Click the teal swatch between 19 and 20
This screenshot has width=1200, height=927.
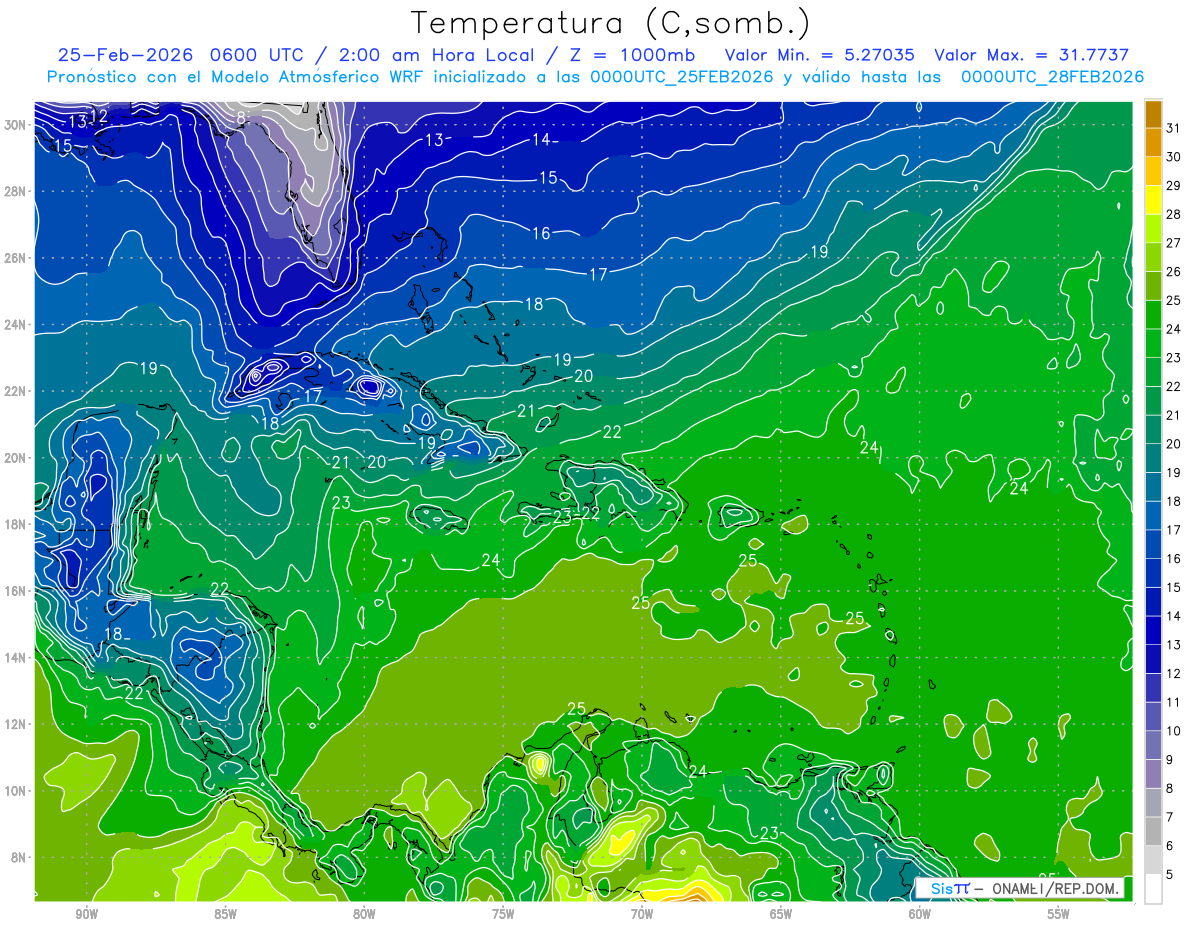[1153, 458]
